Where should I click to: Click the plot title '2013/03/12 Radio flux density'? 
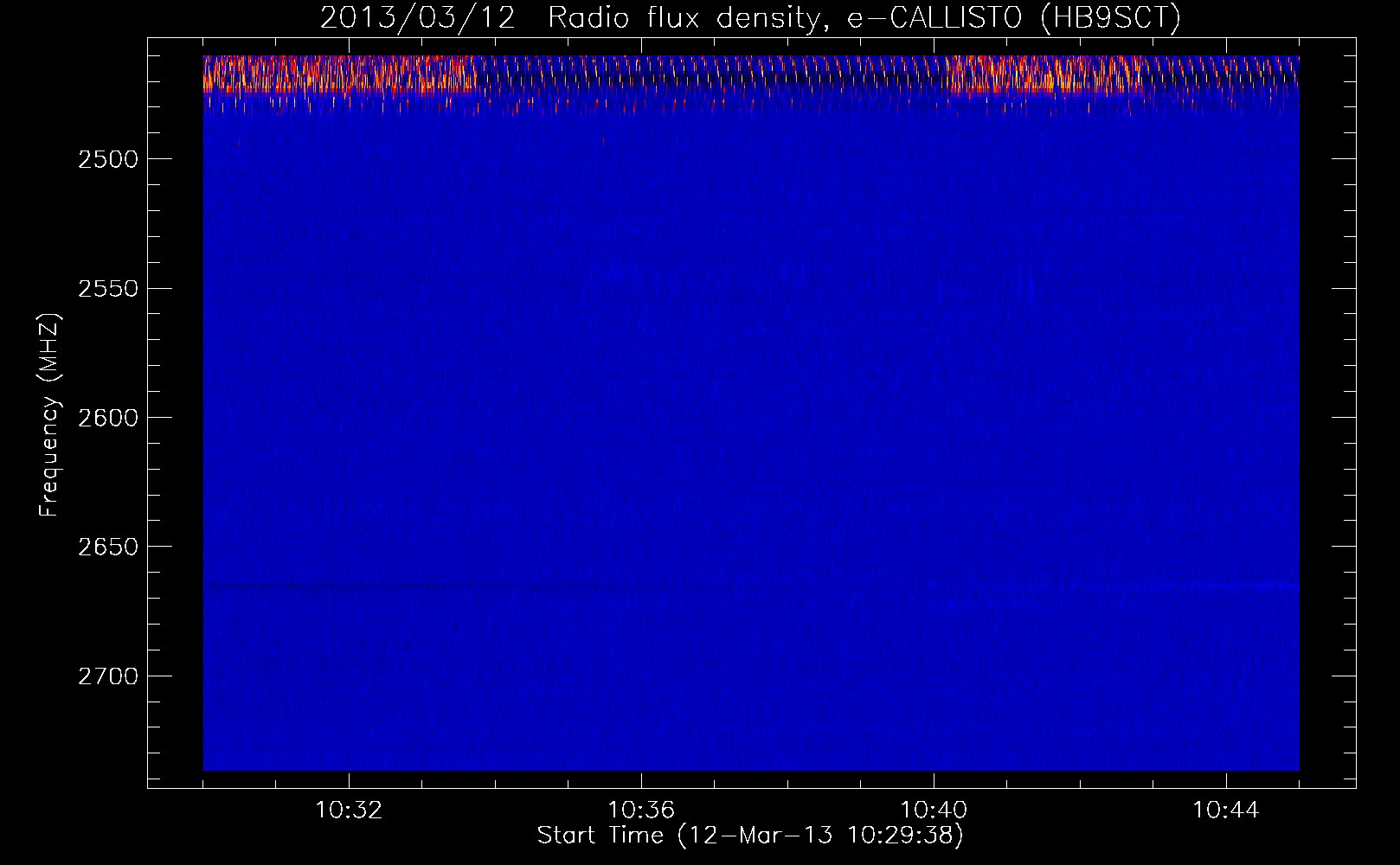[750, 17]
